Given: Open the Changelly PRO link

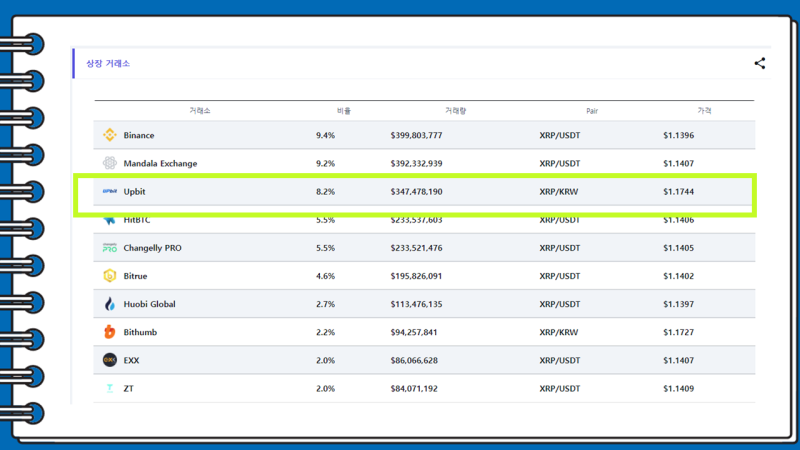Looking at the screenshot, I should click(153, 248).
